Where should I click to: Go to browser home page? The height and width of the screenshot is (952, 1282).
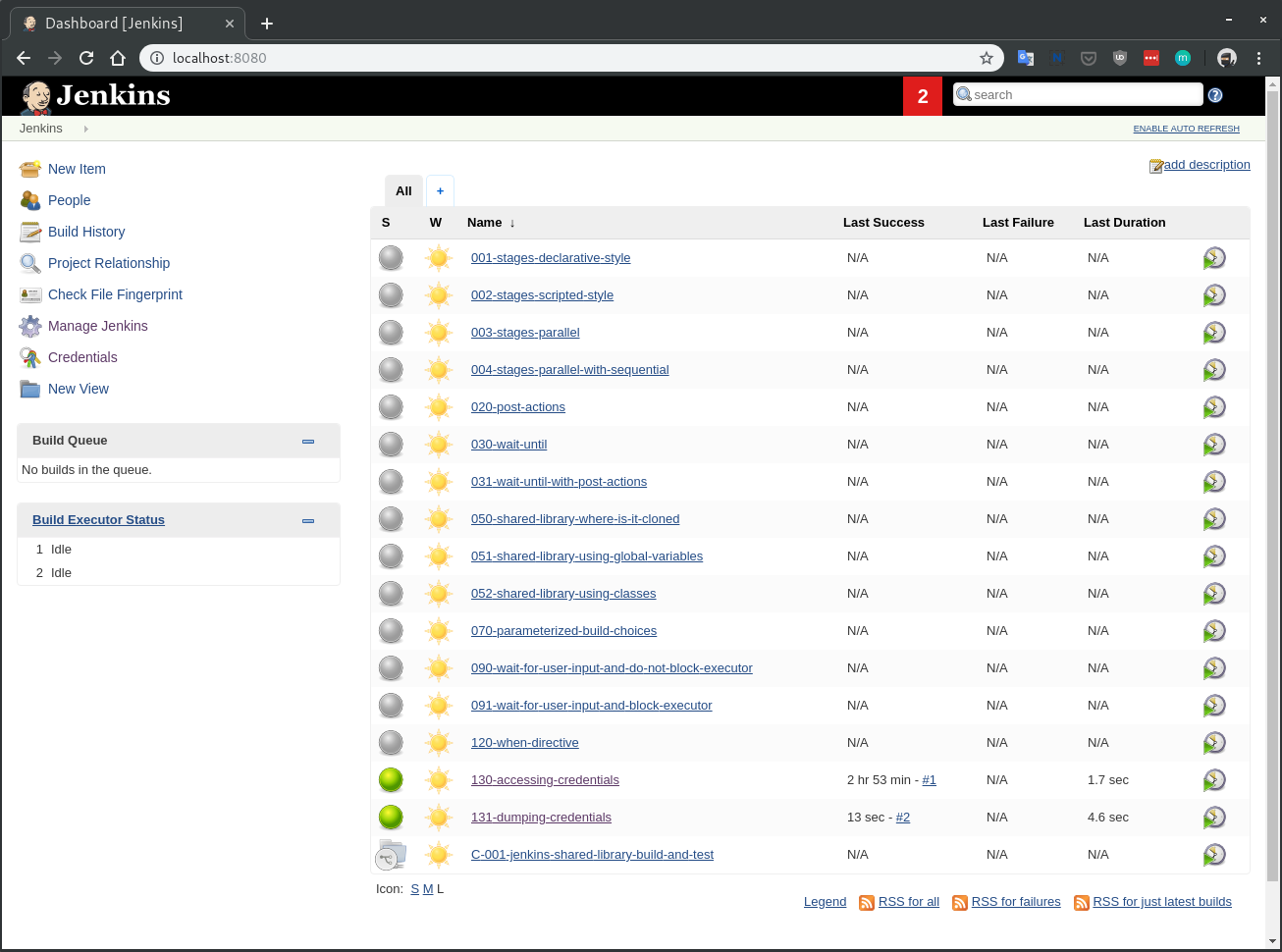(x=118, y=58)
